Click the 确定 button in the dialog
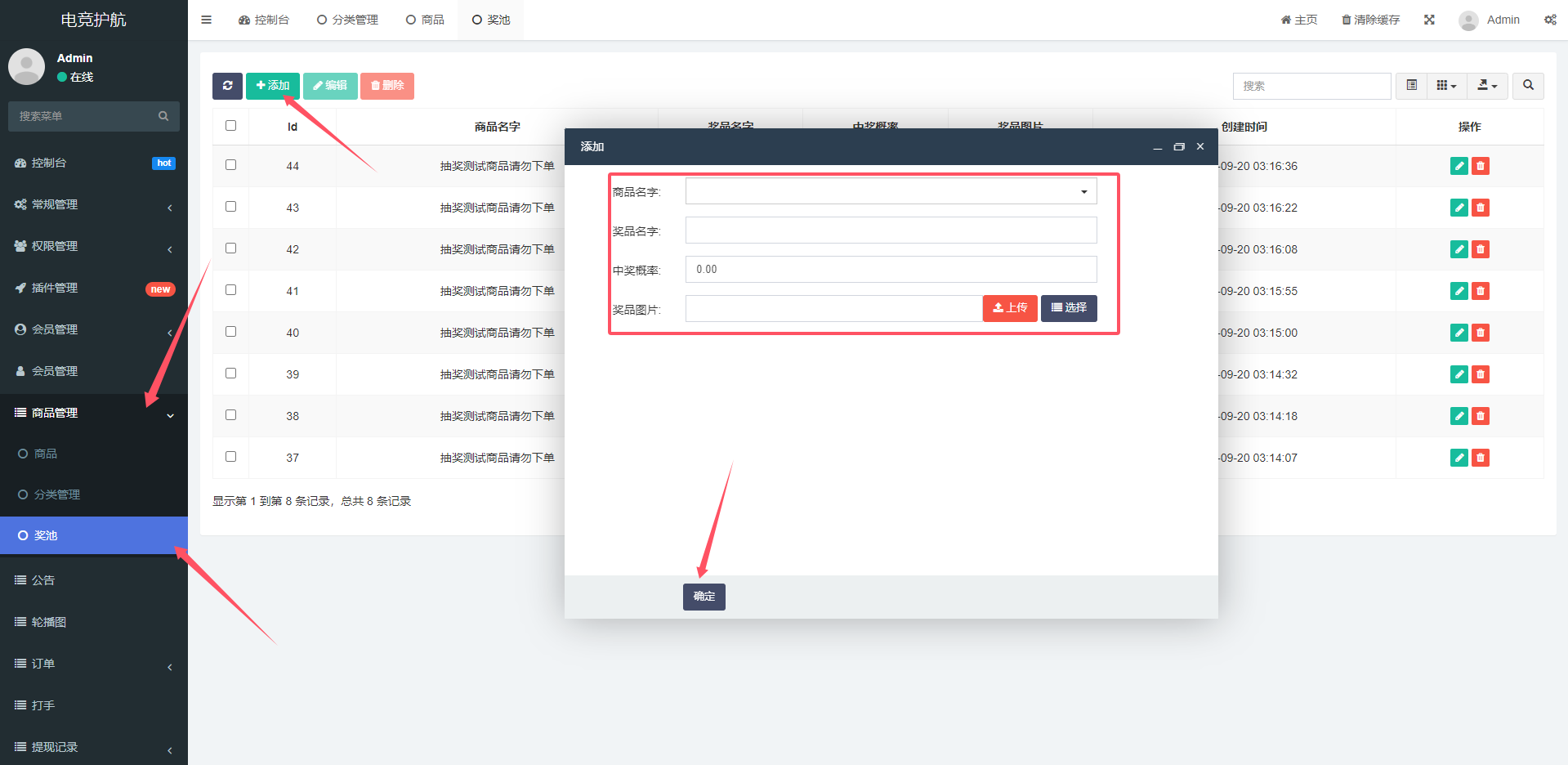This screenshot has height=765, width=1568. point(704,597)
